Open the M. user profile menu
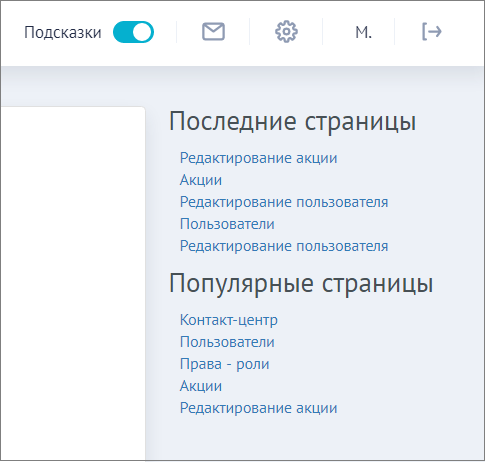Image resolution: width=485 pixels, height=462 pixels. [x=363, y=33]
